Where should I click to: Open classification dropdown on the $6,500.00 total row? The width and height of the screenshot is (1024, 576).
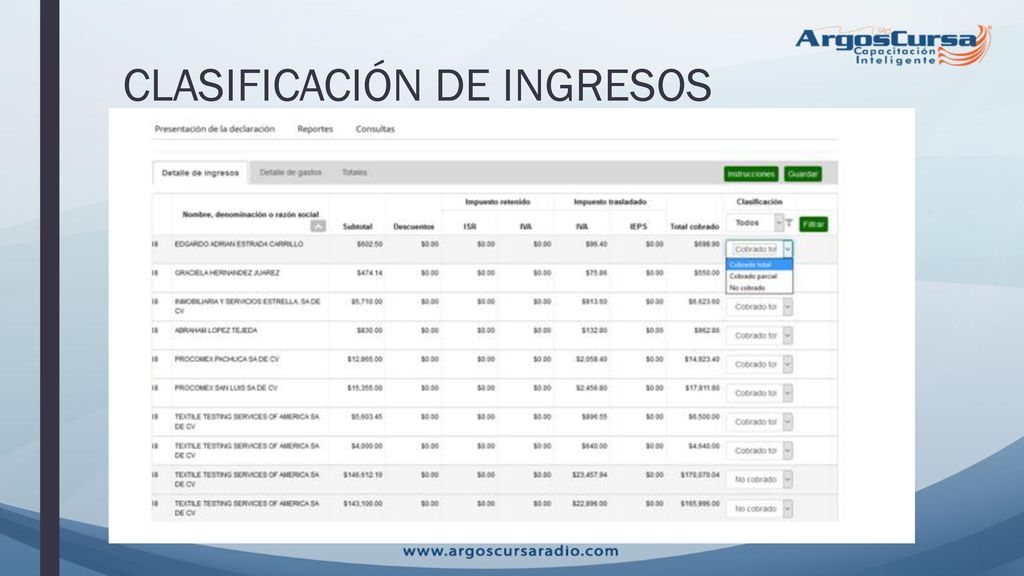(760, 421)
